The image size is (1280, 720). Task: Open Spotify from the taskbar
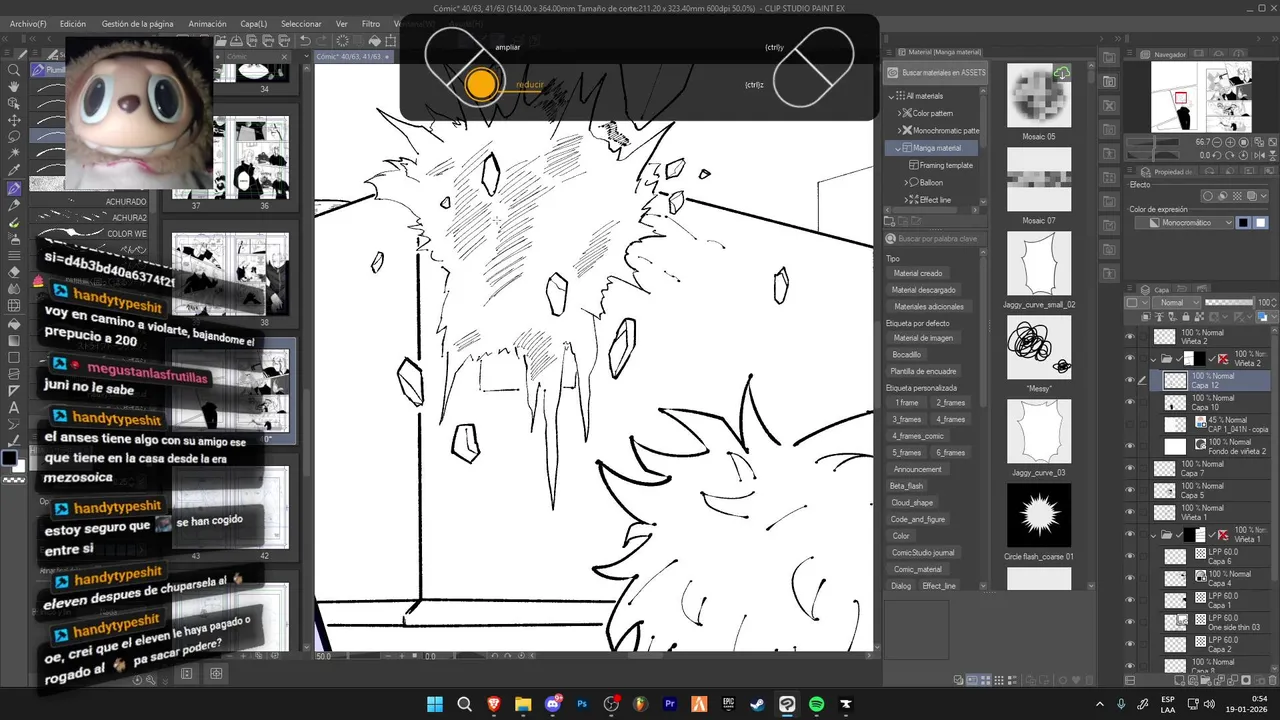coord(816,704)
